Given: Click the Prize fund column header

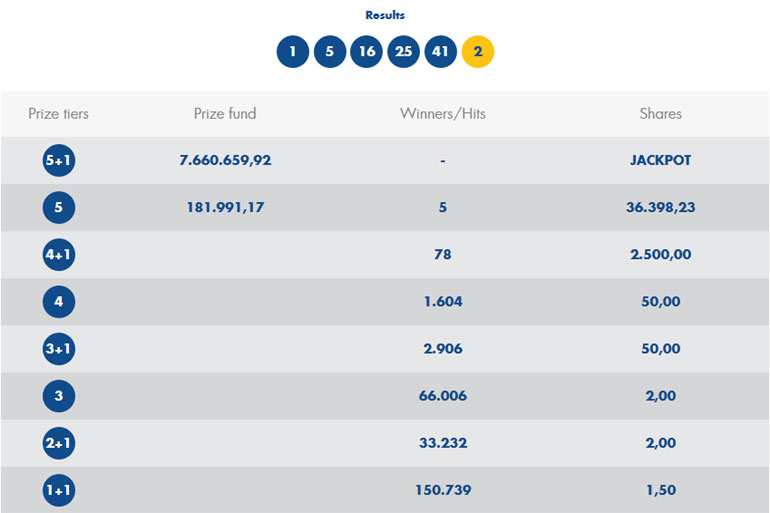Looking at the screenshot, I should [225, 114].
